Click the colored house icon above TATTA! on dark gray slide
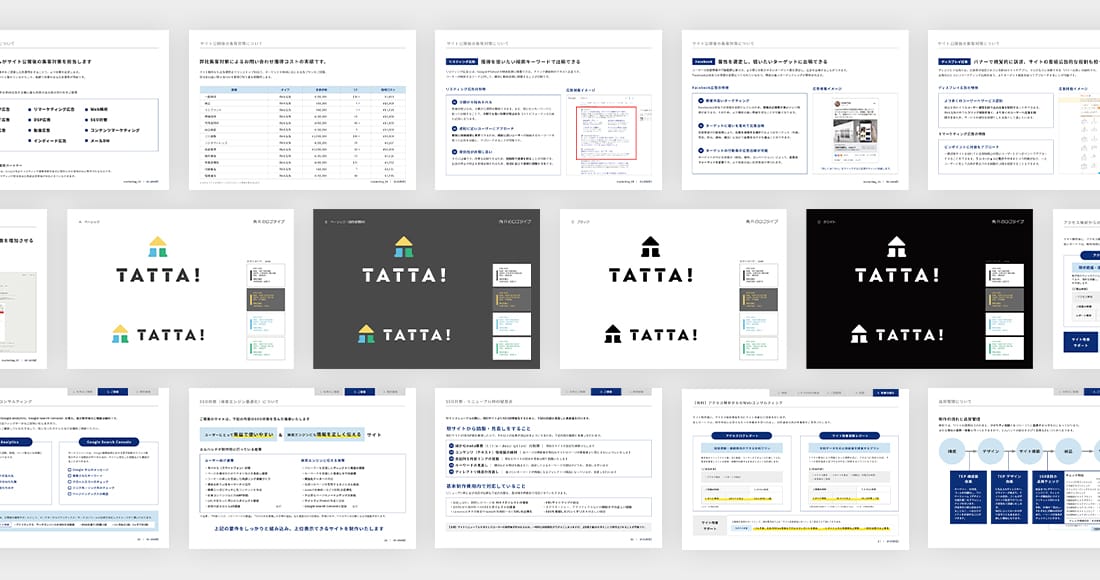Viewport: 1100px width, 580px height. (404, 247)
